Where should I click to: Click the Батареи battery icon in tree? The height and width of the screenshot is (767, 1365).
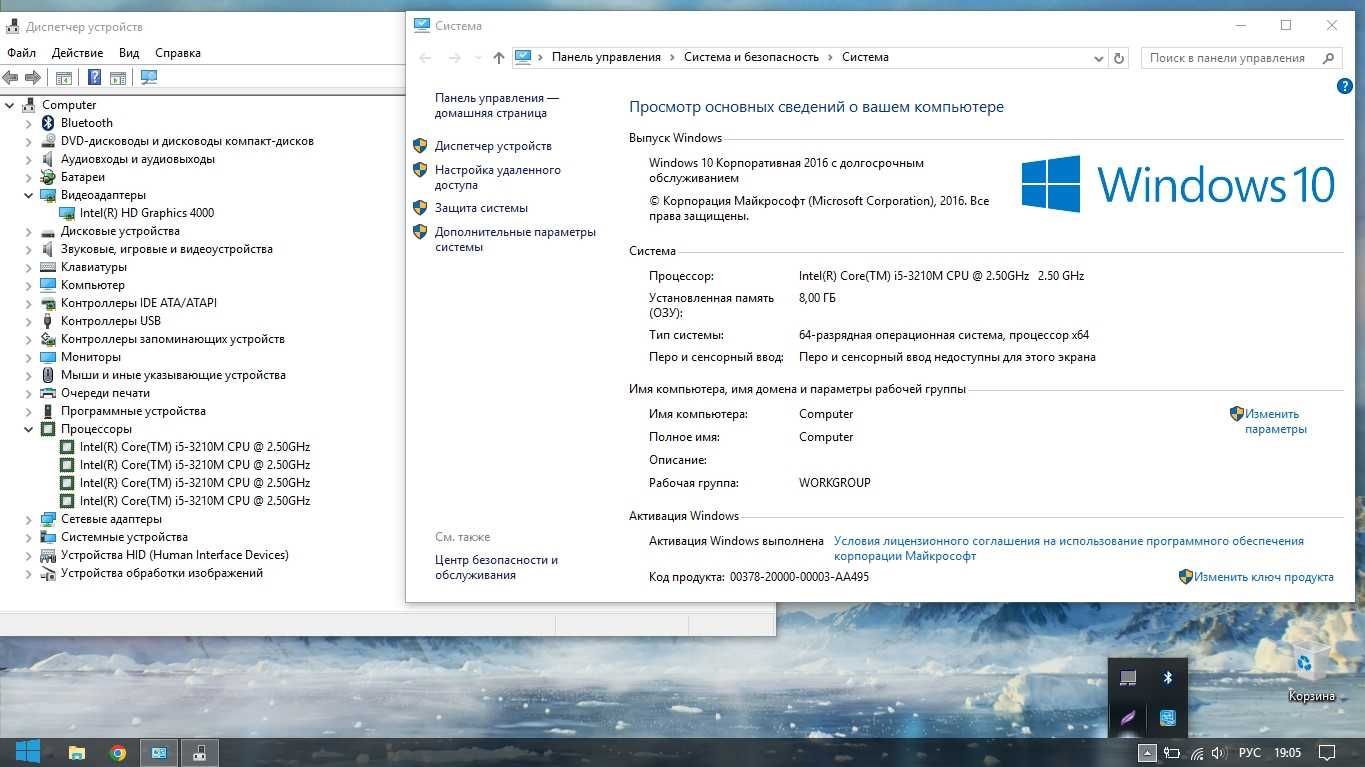[x=48, y=177]
